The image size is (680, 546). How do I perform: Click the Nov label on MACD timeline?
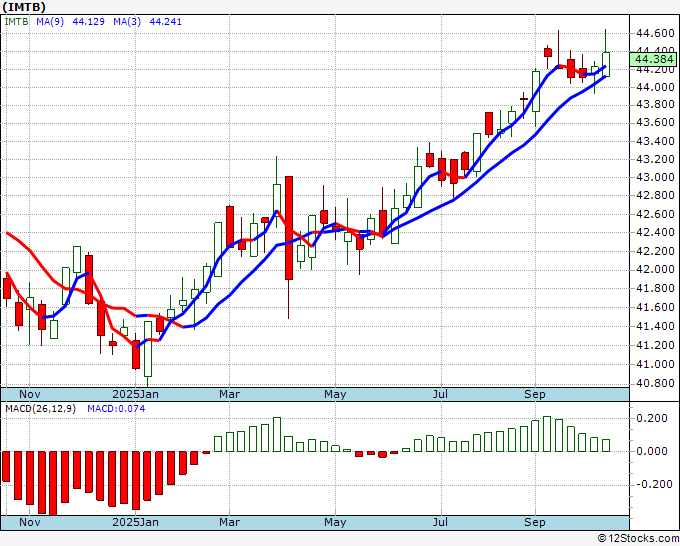[x=29, y=522]
